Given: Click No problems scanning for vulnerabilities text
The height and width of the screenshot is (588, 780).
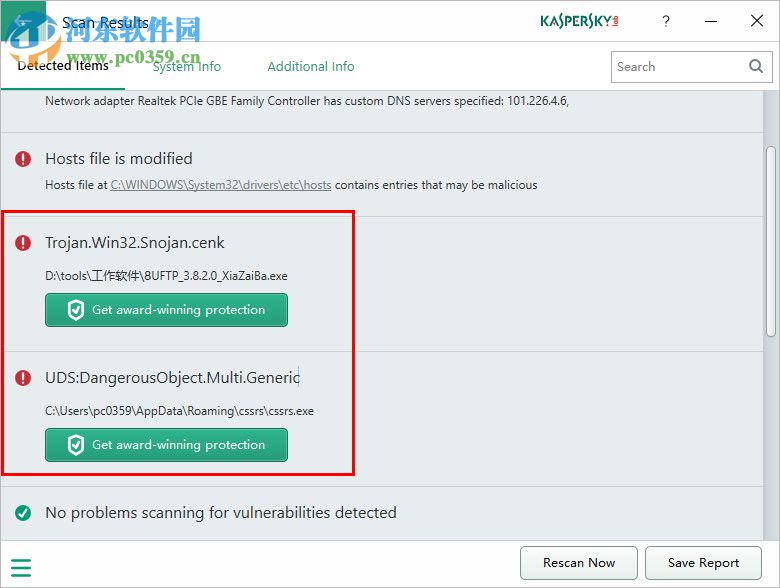Looking at the screenshot, I should click(221, 512).
